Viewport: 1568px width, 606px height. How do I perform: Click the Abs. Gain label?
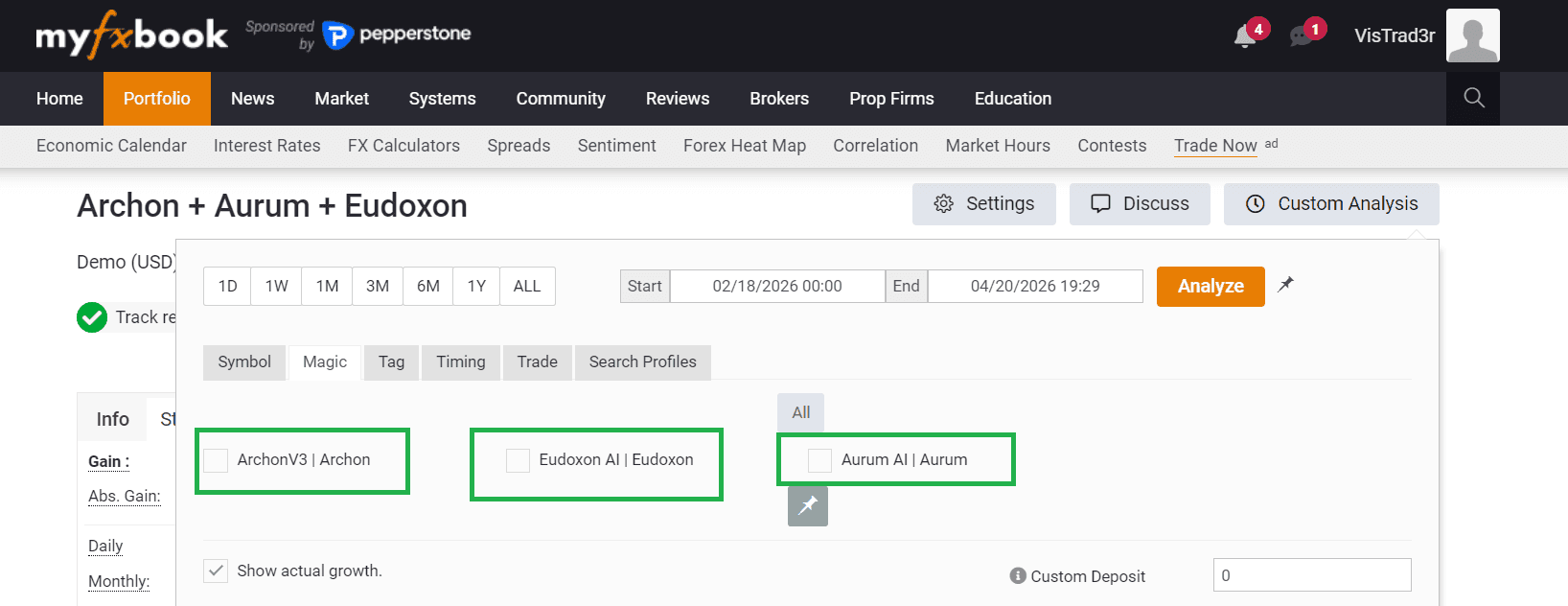click(125, 496)
